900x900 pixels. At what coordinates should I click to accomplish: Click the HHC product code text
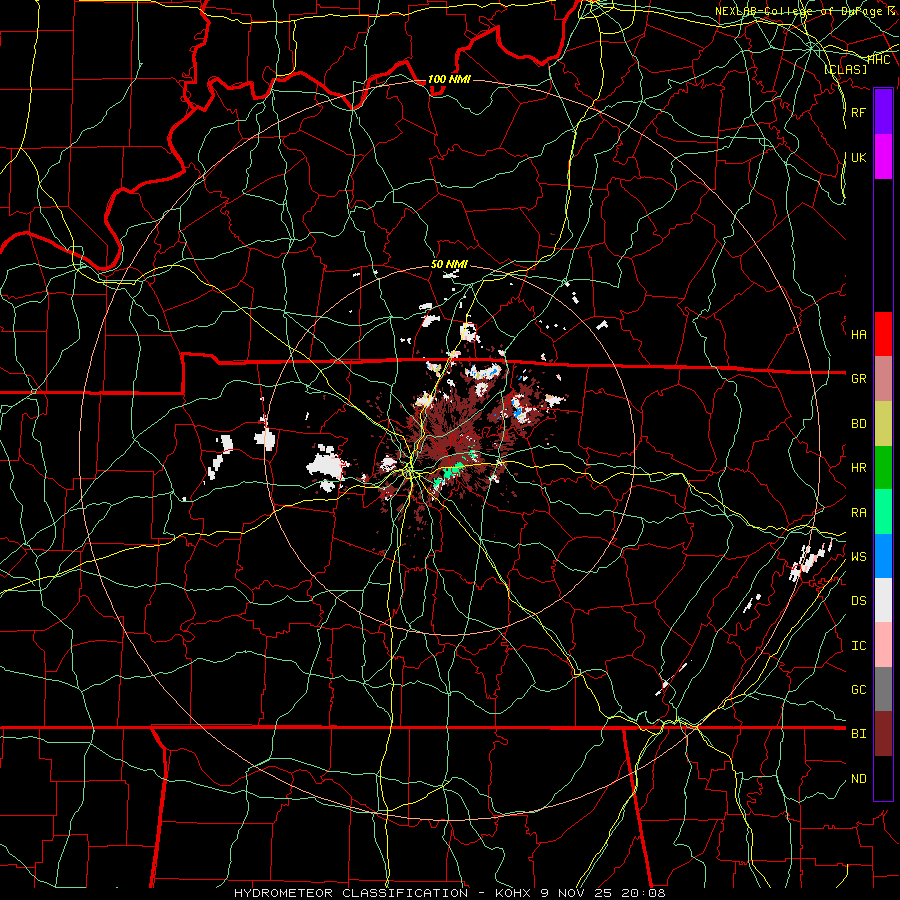878,60
